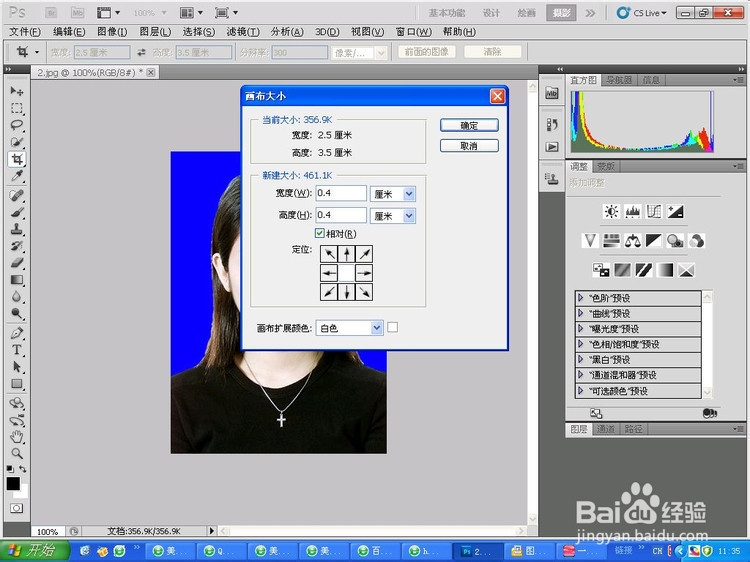Screen dimensions: 750x562
Task: Select the Pen tool
Action: tap(17, 333)
